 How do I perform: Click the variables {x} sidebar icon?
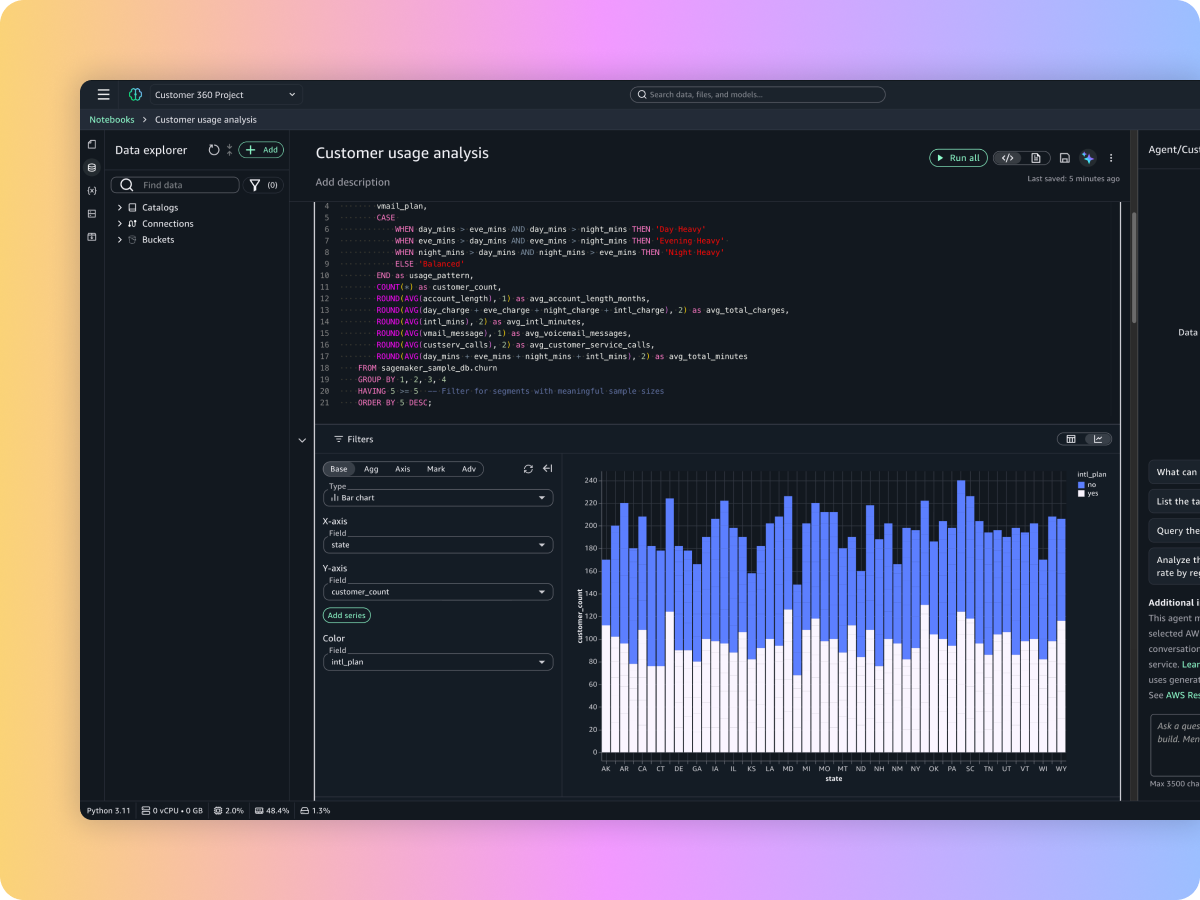(x=92, y=190)
